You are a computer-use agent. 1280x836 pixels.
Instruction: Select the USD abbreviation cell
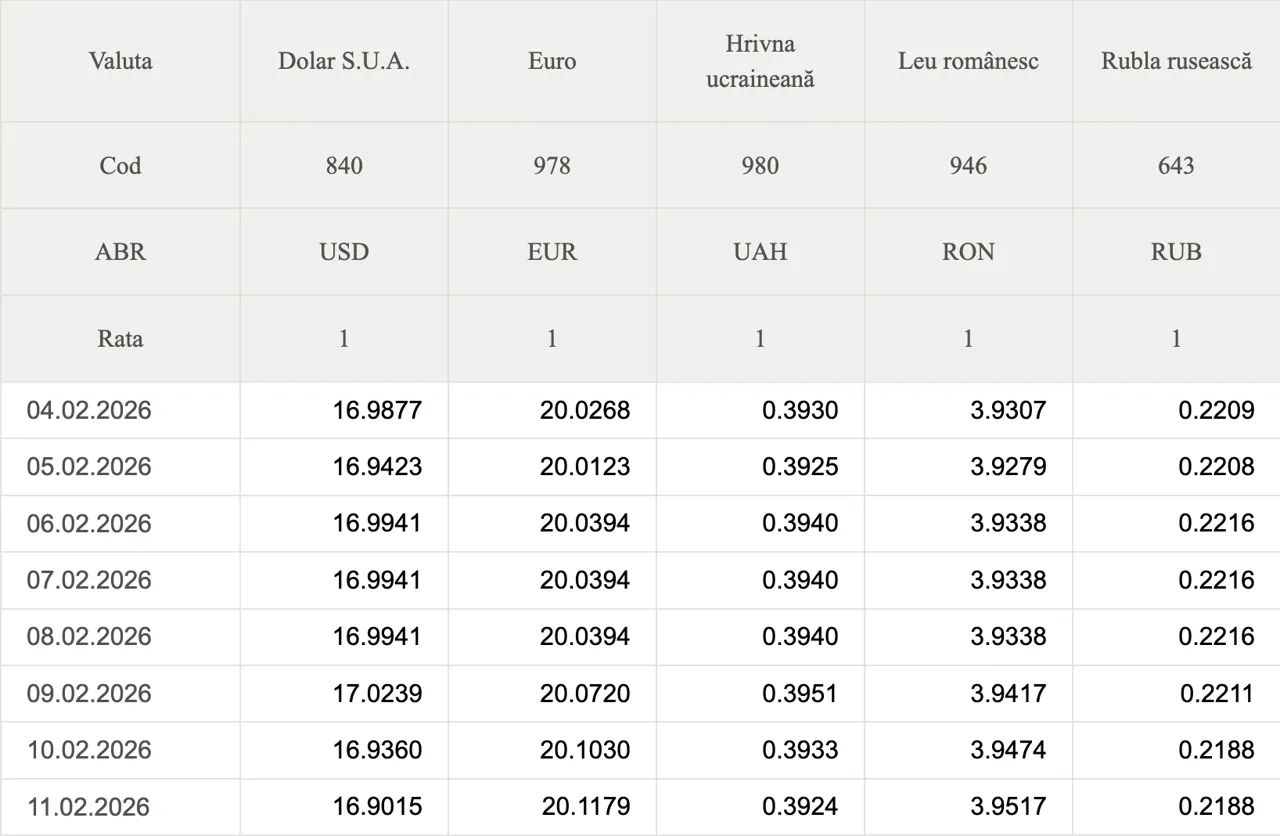coord(344,252)
